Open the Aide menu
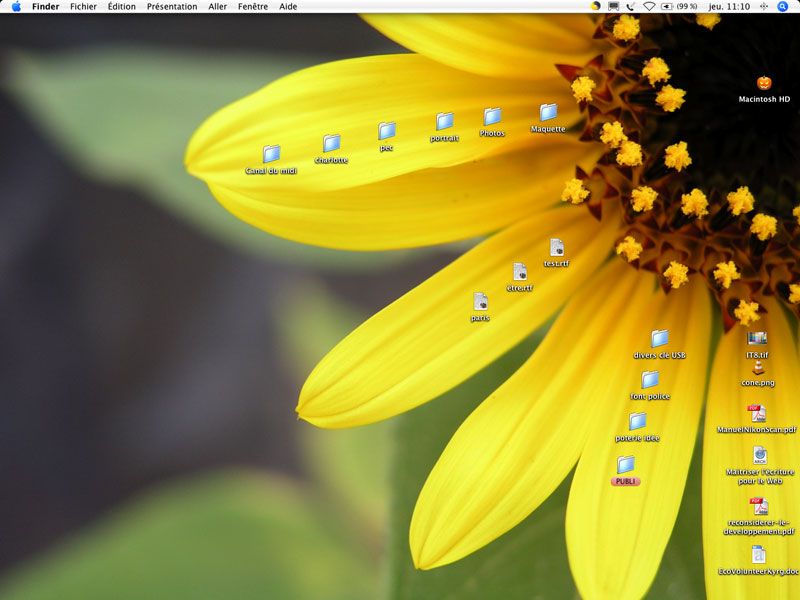 point(288,7)
